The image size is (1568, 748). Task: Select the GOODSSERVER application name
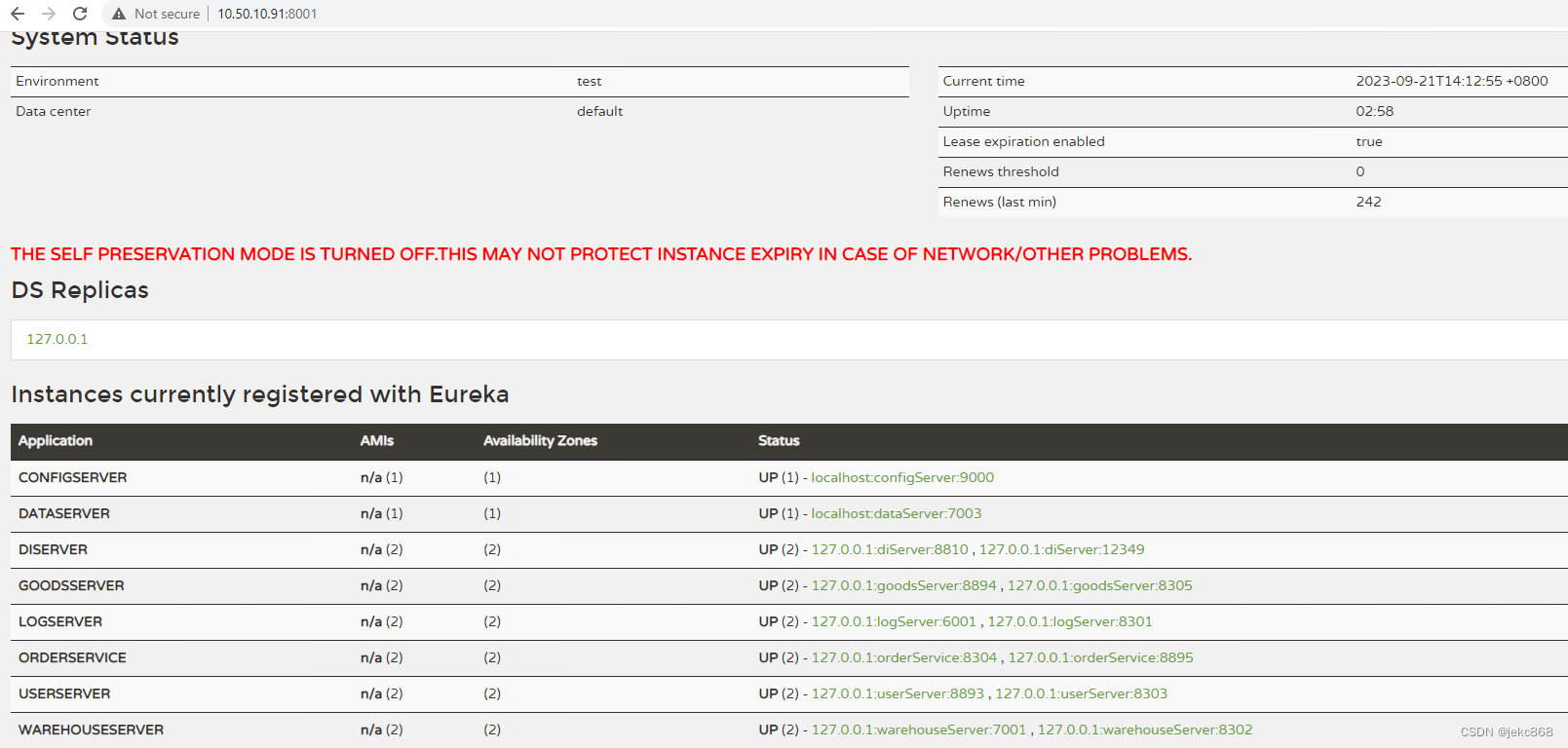coord(71,585)
